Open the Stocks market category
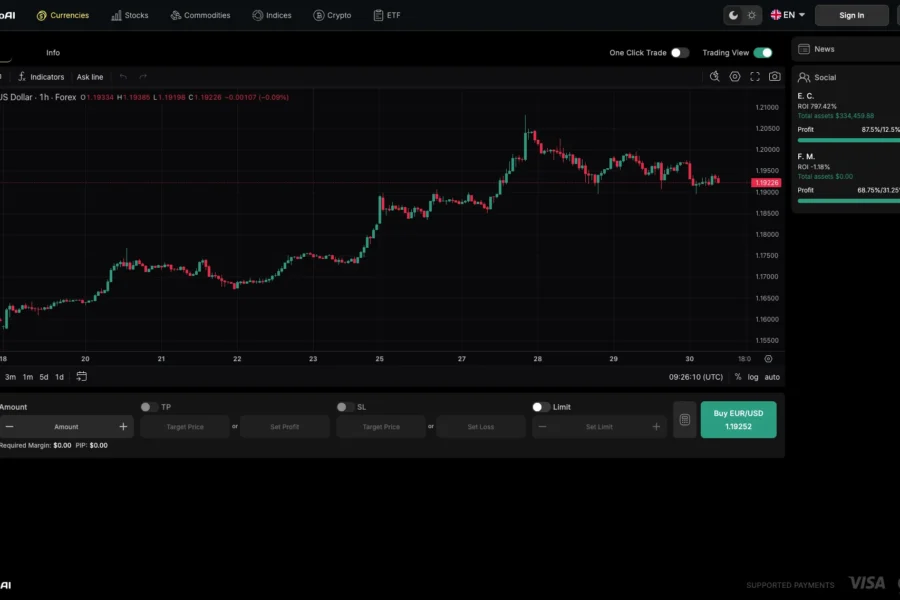The height and width of the screenshot is (600, 900). [130, 16]
